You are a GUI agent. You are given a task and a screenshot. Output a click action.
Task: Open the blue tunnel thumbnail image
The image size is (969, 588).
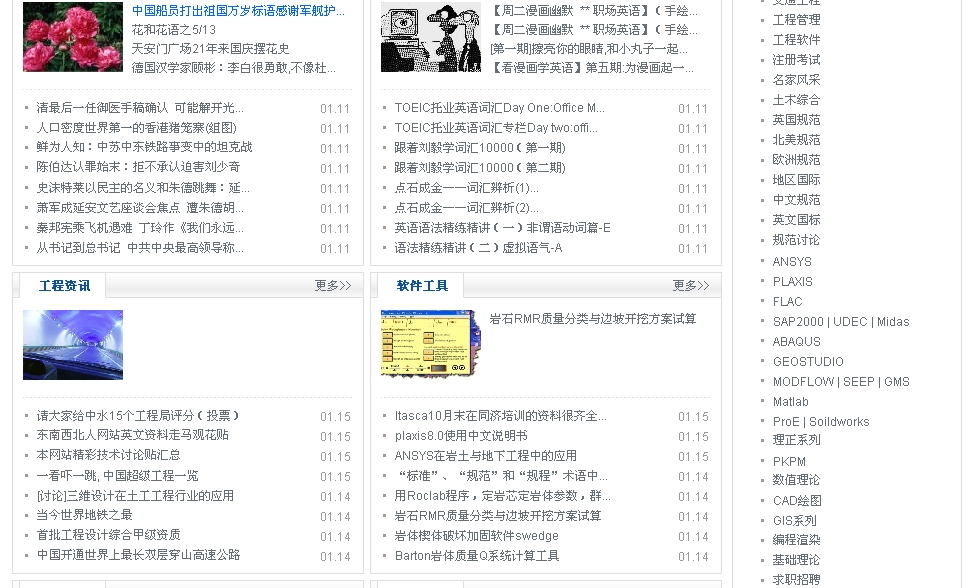(x=73, y=345)
